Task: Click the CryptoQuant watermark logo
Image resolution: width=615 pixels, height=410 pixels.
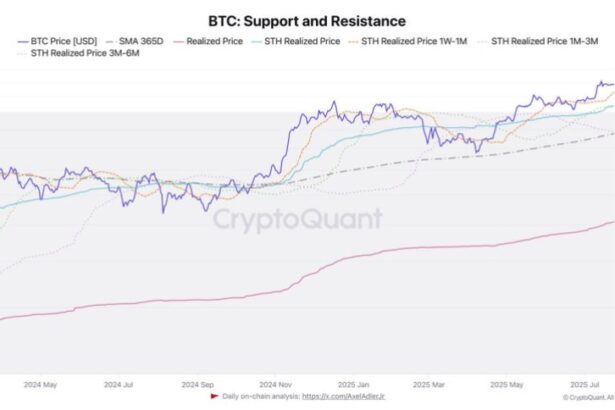Action: tap(299, 219)
